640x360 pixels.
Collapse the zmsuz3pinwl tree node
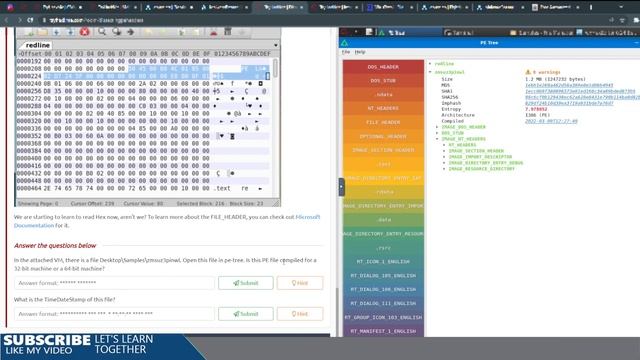(430, 72)
